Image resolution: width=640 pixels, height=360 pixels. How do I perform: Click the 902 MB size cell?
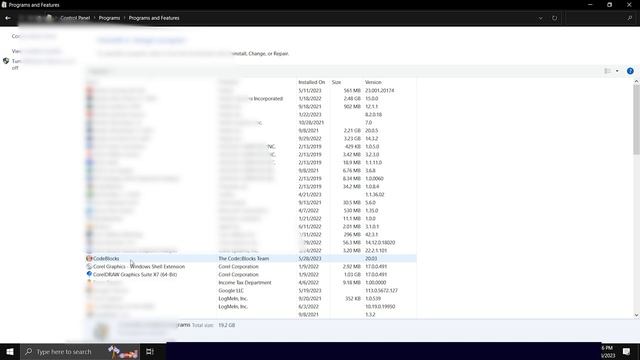click(x=352, y=107)
